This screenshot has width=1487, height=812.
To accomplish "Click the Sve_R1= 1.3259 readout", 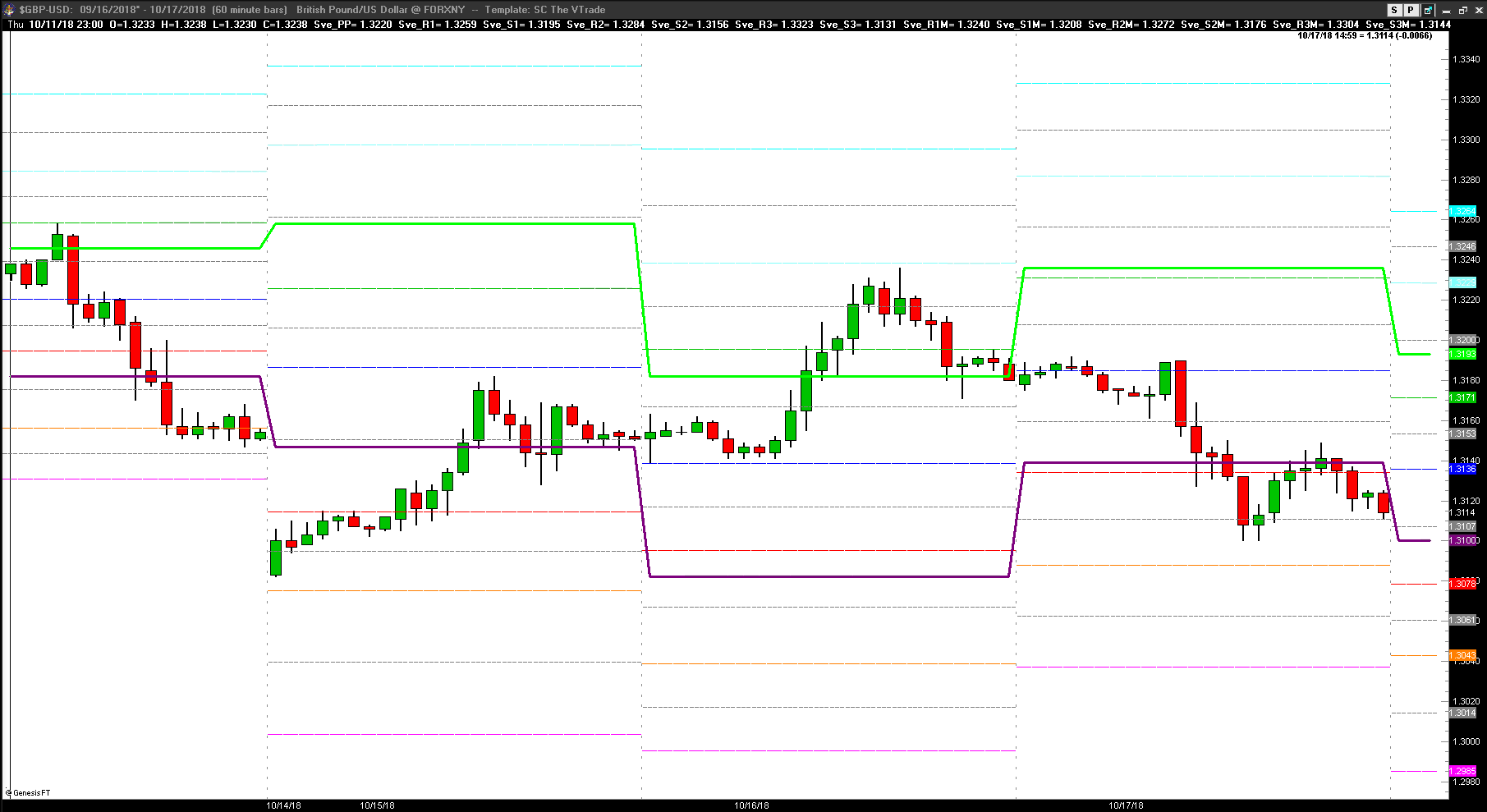I will pyautogui.click(x=437, y=25).
